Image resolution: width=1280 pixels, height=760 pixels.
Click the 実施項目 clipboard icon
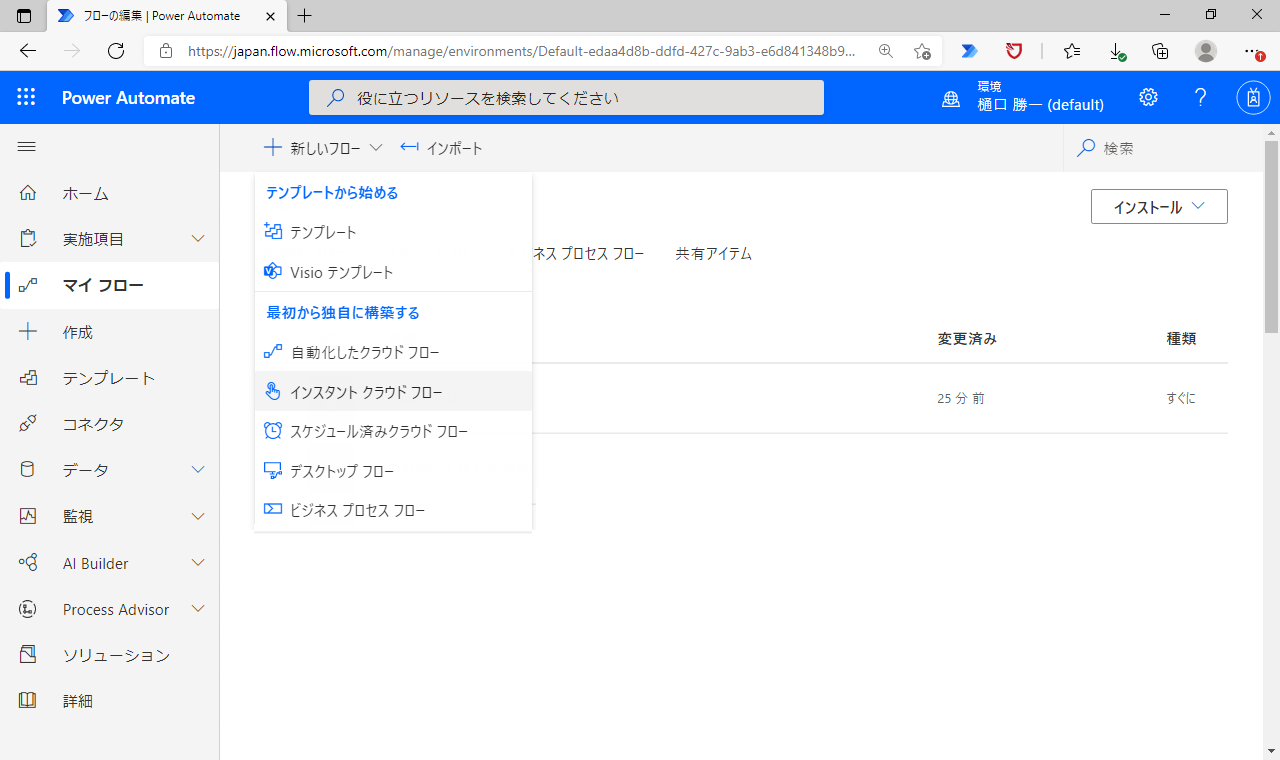pyautogui.click(x=28, y=239)
